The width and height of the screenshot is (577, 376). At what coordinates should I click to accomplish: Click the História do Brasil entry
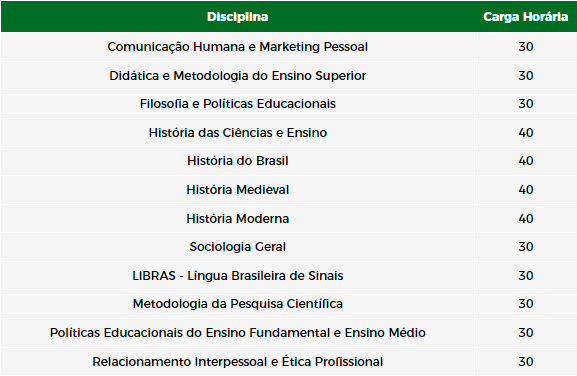tap(237, 161)
